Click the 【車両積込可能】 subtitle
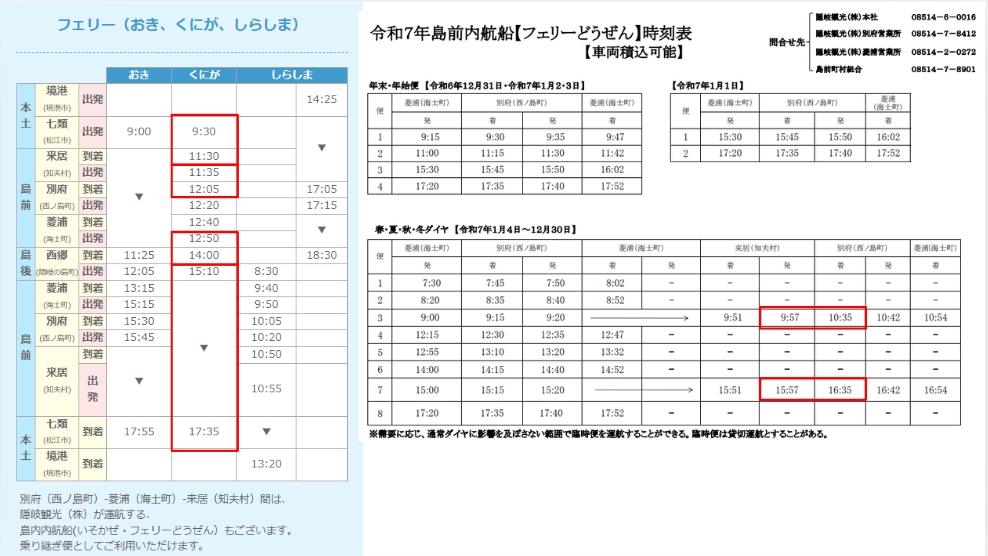Image resolution: width=988 pixels, height=556 pixels. coord(633,52)
